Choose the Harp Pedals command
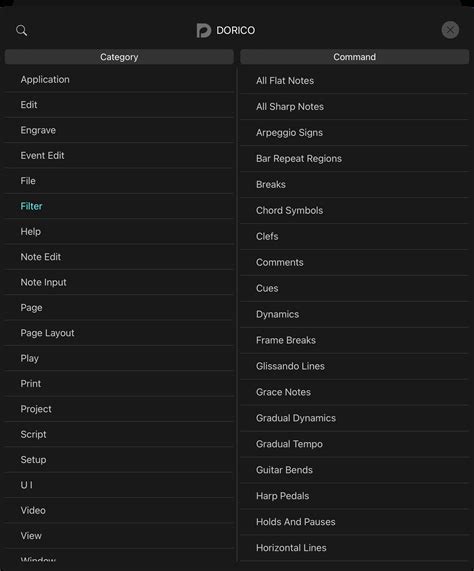 (355, 496)
